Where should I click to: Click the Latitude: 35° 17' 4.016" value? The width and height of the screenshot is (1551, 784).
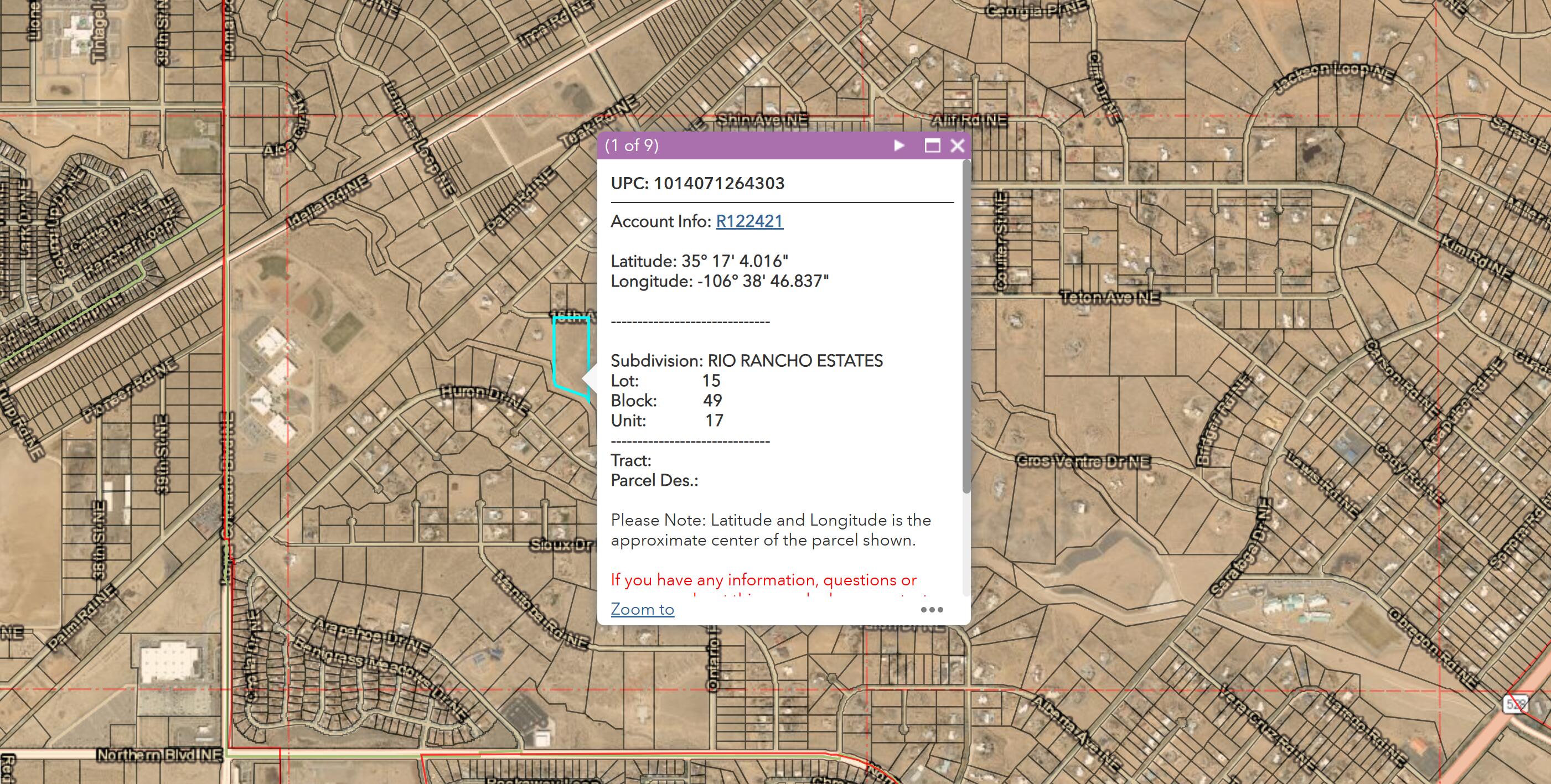(x=699, y=261)
